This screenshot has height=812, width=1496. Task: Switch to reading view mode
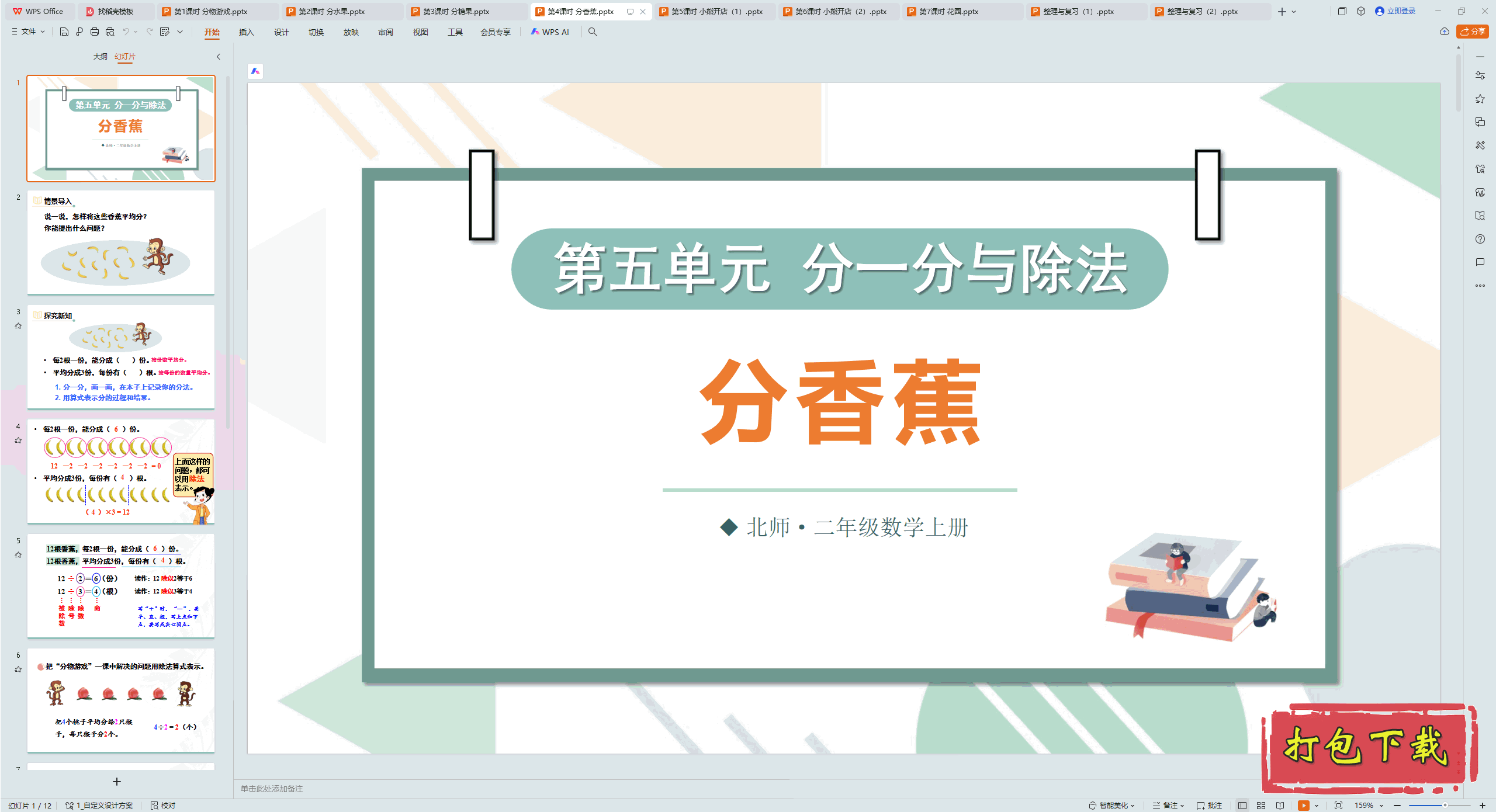click(x=1280, y=805)
